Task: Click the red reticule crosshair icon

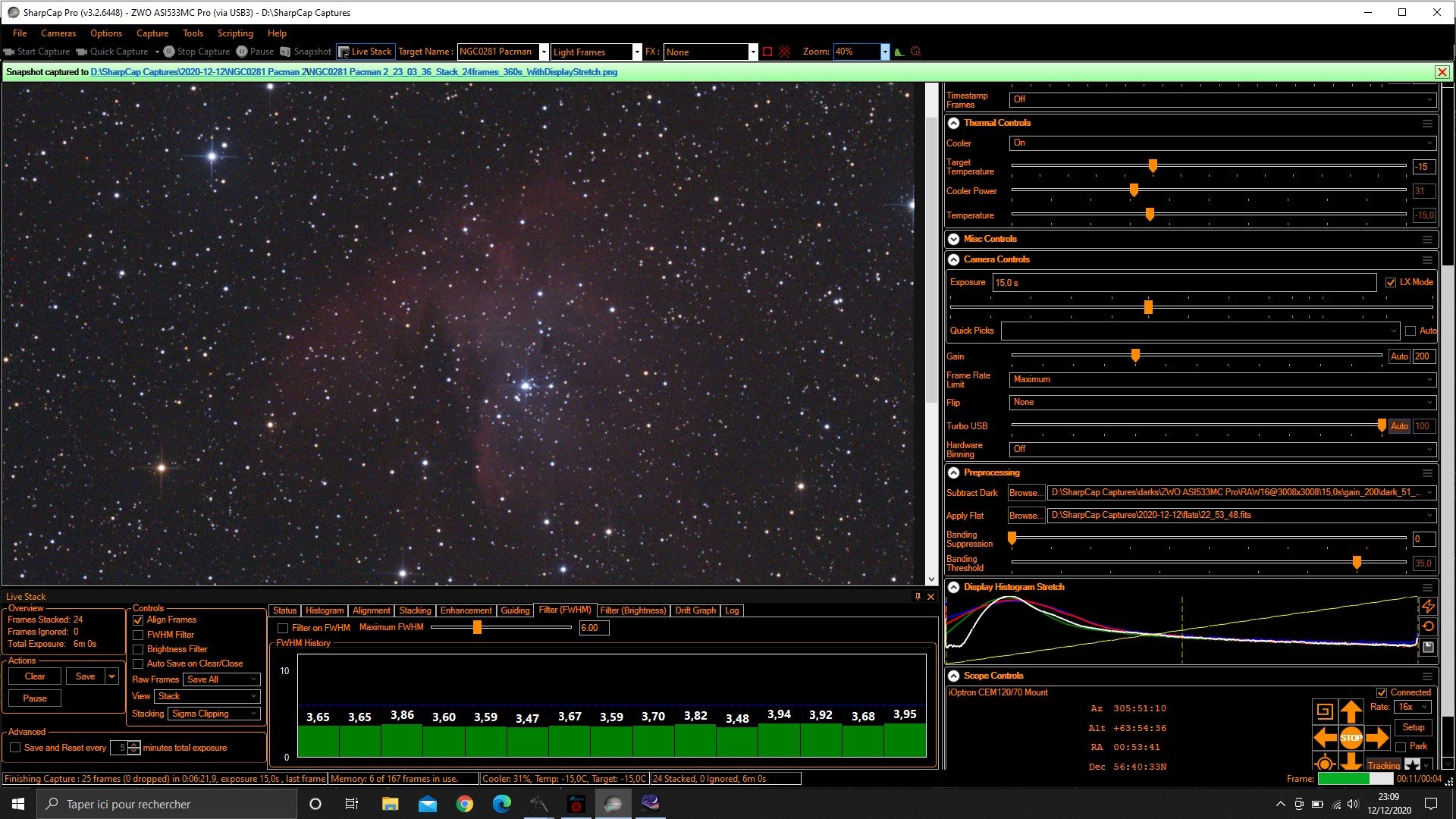Action: pos(784,52)
